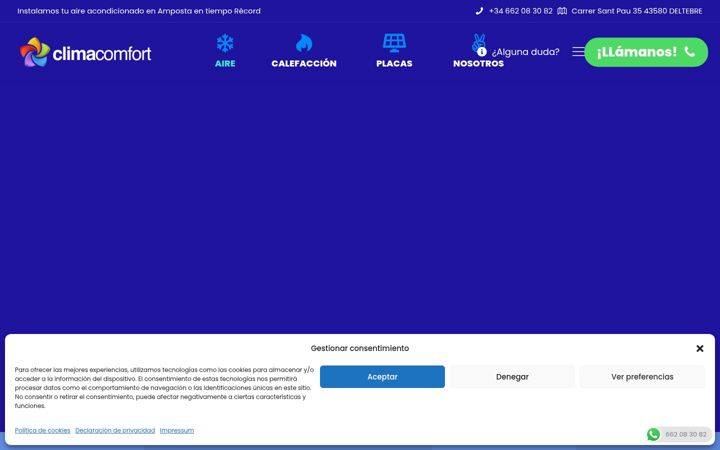Click the Gestionar consentimiento heading
The width and height of the screenshot is (720, 450).
coord(360,348)
